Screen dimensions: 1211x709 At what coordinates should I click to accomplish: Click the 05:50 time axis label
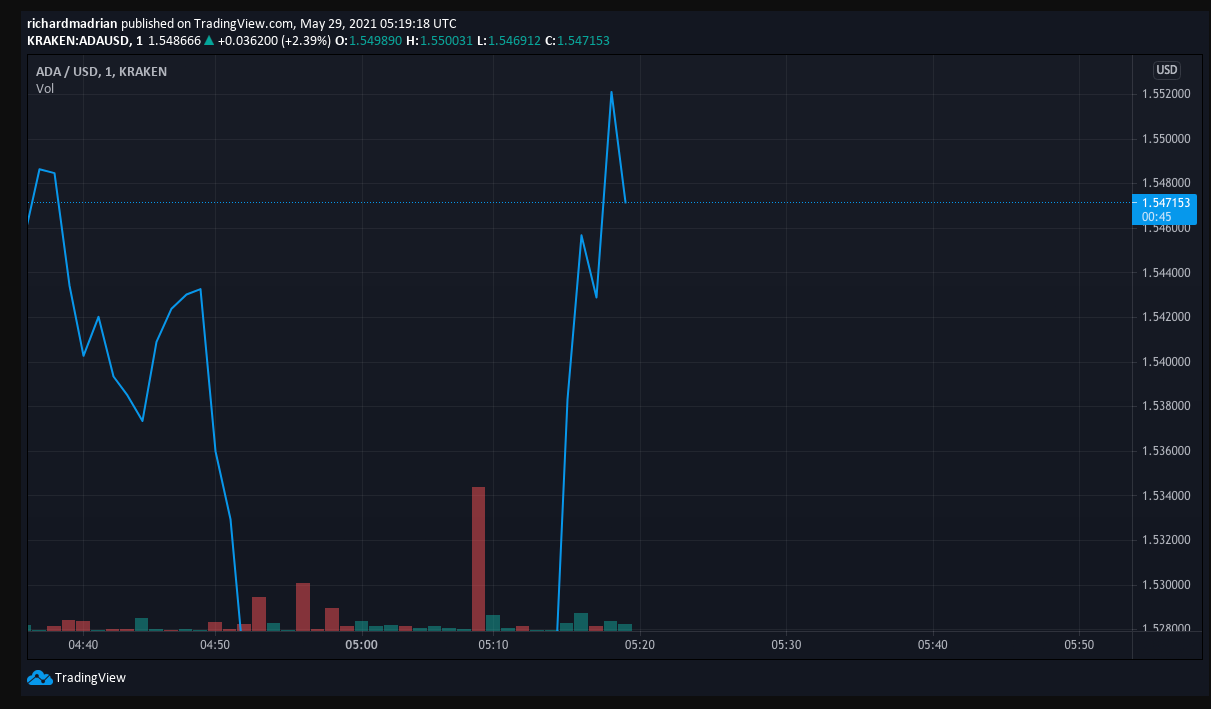tap(1079, 645)
